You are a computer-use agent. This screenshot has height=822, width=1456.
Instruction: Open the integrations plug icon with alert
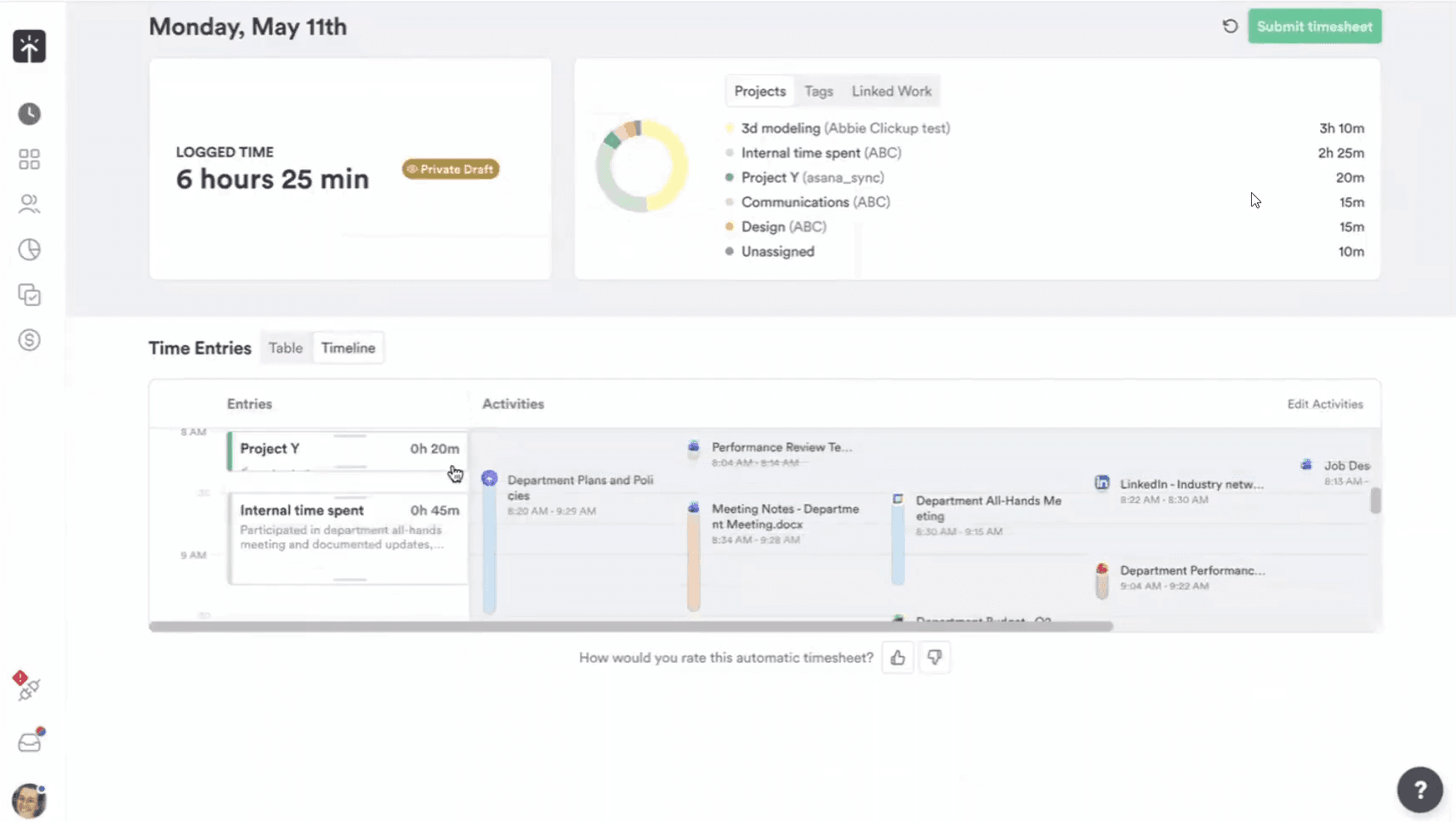(x=27, y=687)
